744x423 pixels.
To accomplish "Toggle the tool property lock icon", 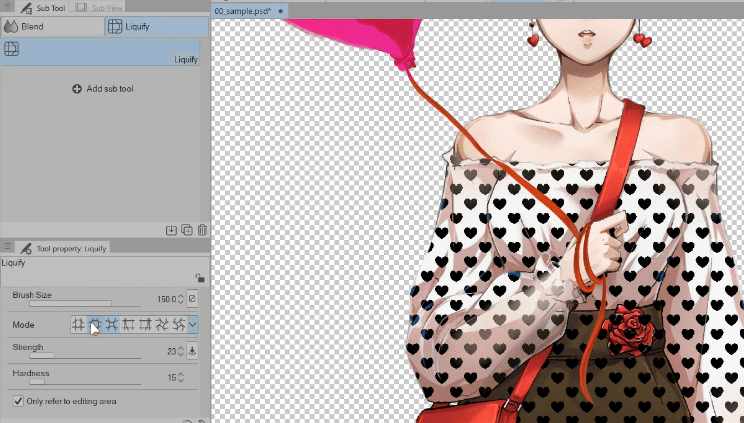I will [x=200, y=279].
